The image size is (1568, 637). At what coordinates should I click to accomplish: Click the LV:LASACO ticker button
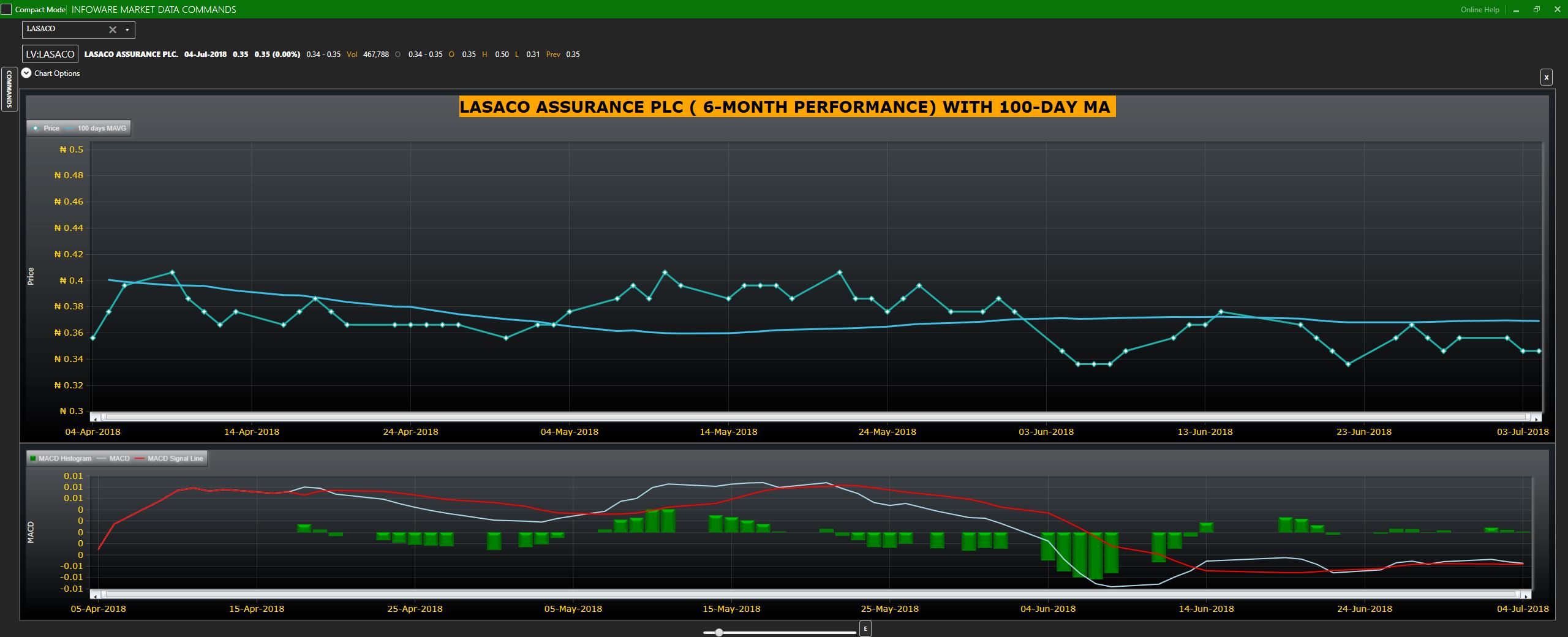50,54
